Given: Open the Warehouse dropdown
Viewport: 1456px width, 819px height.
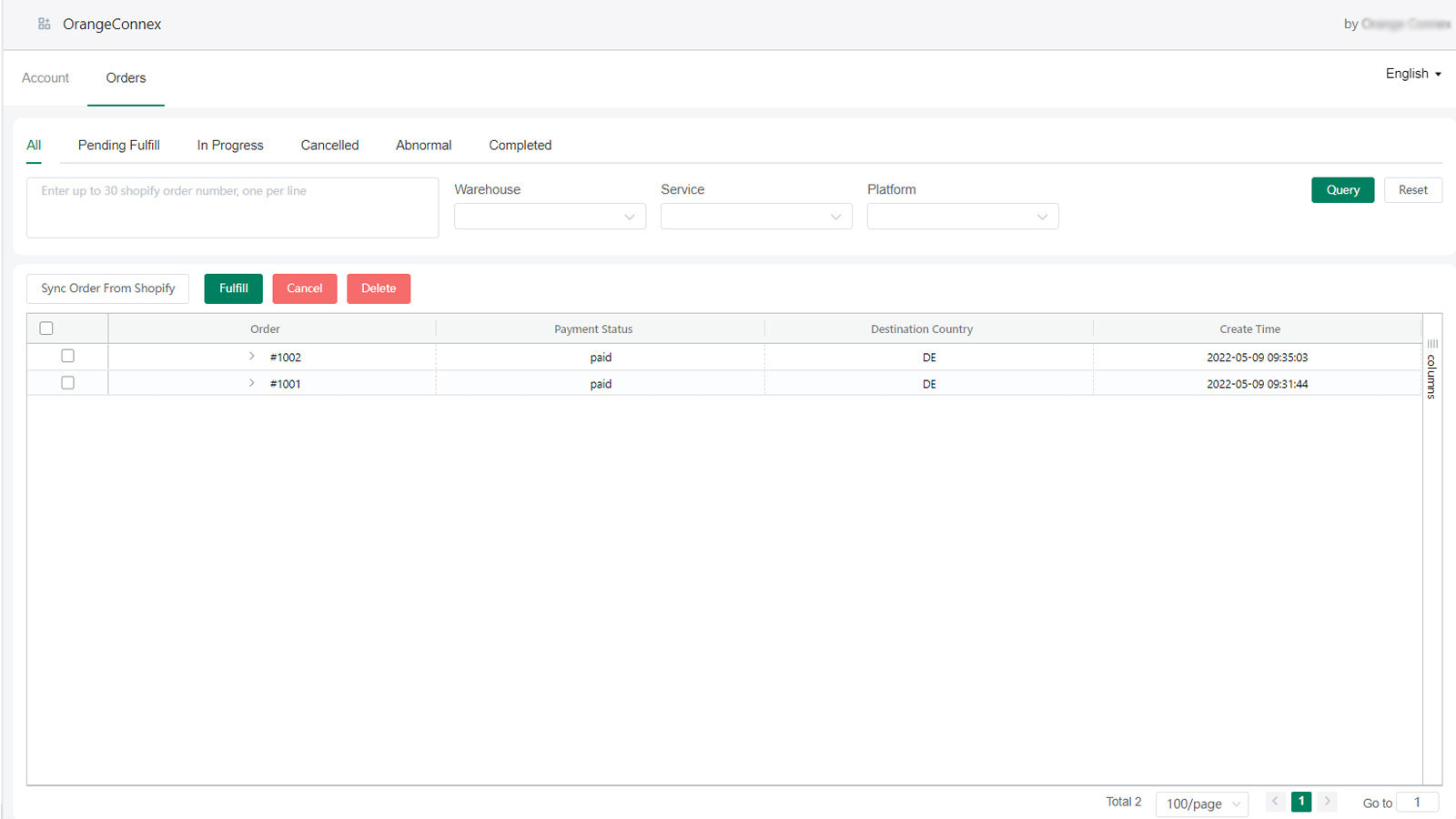Looking at the screenshot, I should (550, 217).
